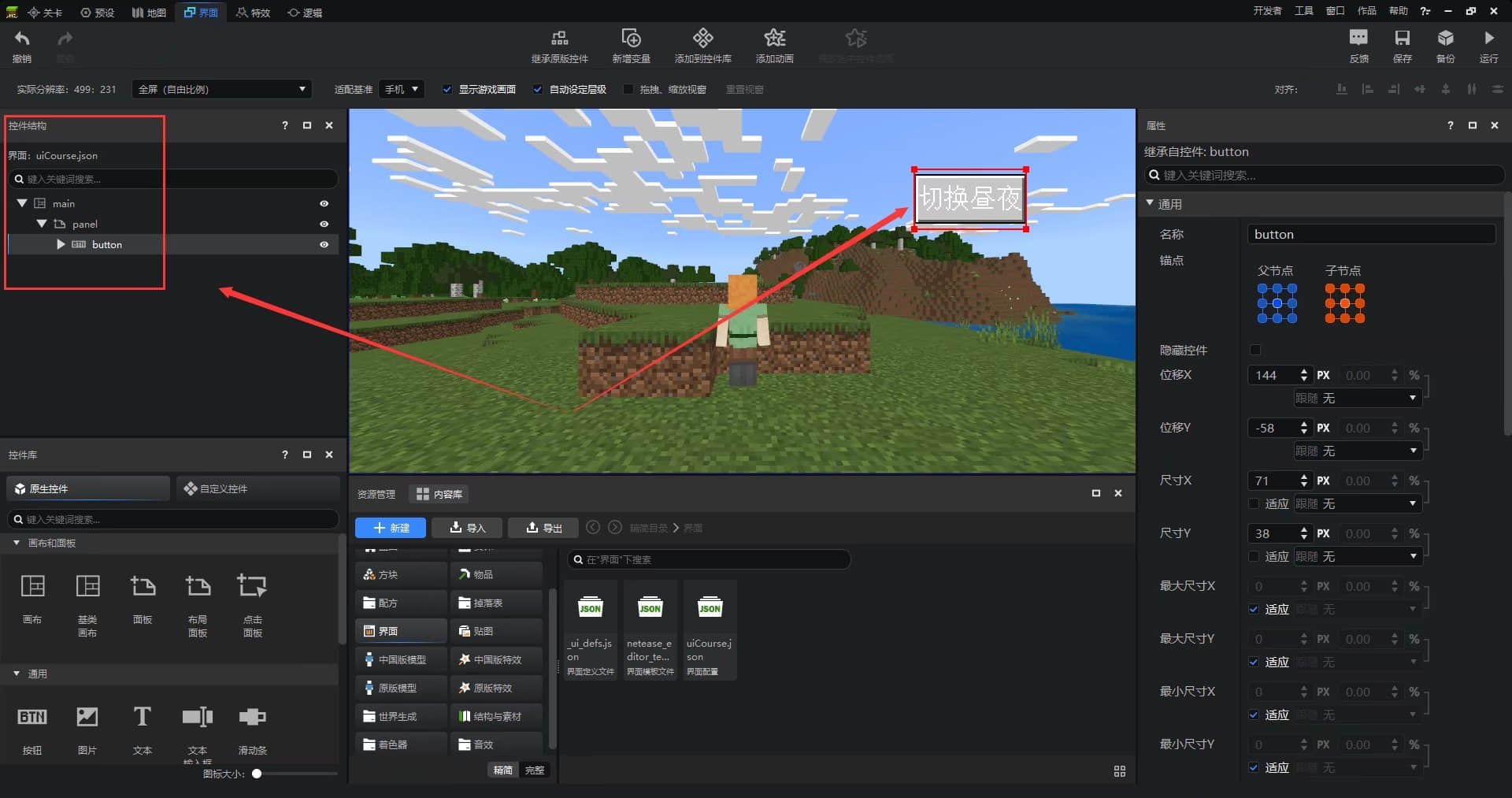The image size is (1512, 798).
Task: Open the 适配基准 手机 dropdown
Action: tap(402, 90)
